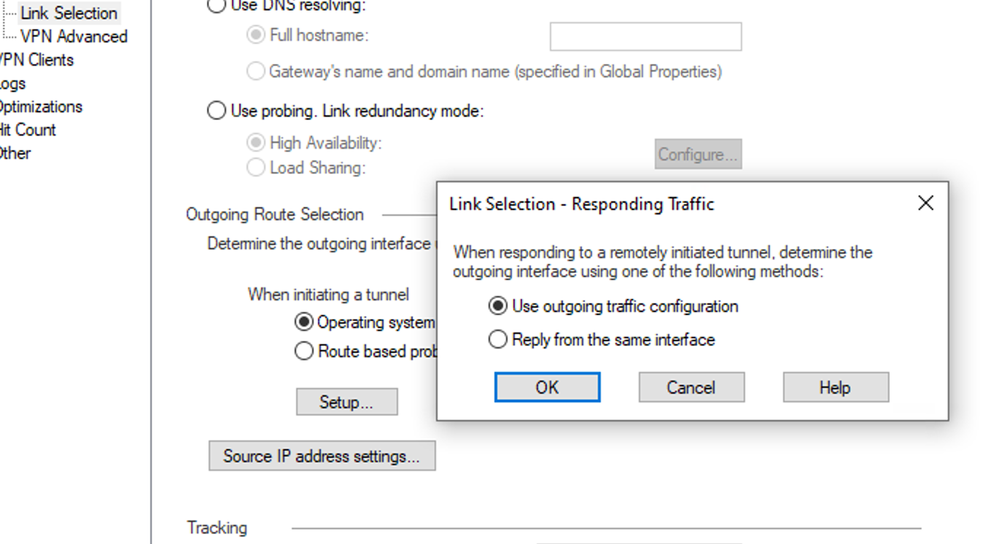Open Link Selection tree item
This screenshot has height=544, width=999.
69,13
